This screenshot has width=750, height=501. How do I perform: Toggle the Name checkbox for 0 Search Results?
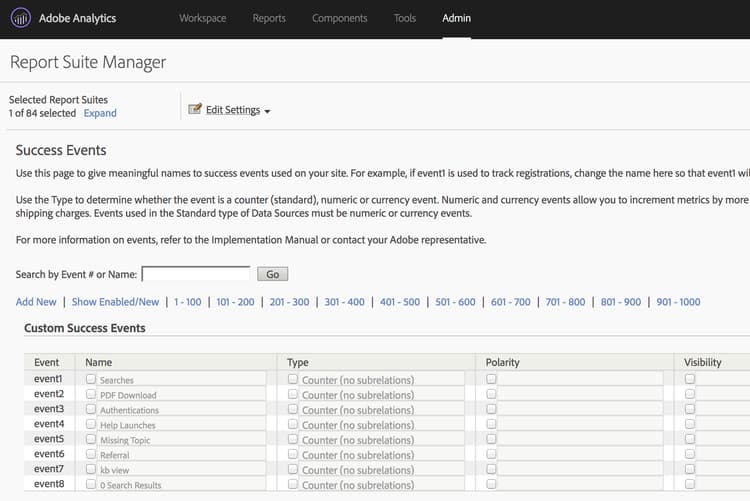91,484
